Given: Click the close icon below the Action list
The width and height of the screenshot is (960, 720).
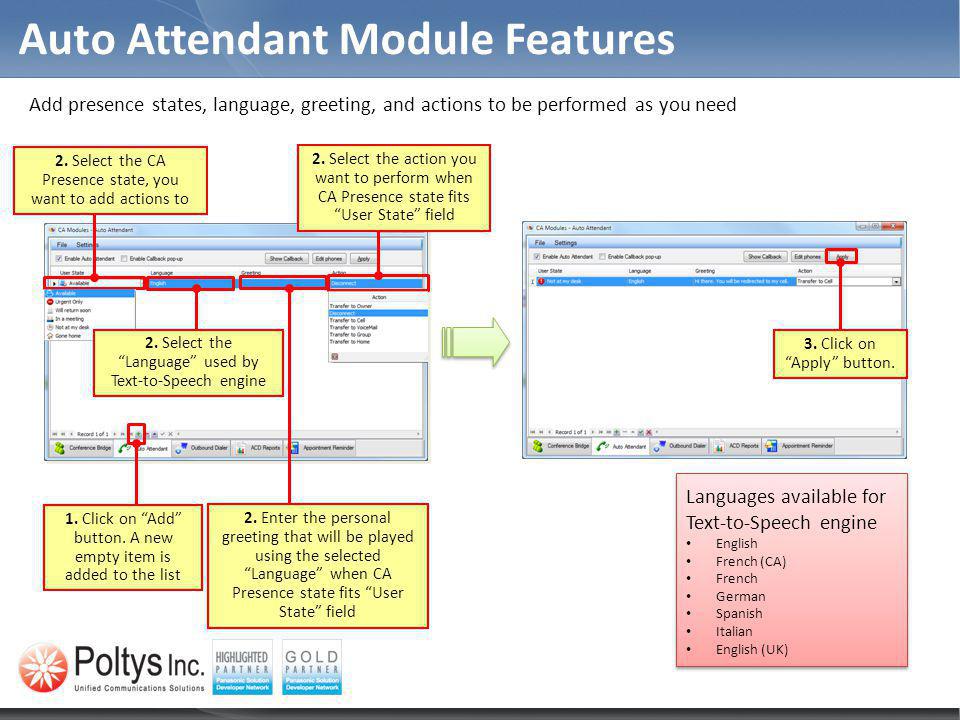Looking at the screenshot, I should coord(335,356).
